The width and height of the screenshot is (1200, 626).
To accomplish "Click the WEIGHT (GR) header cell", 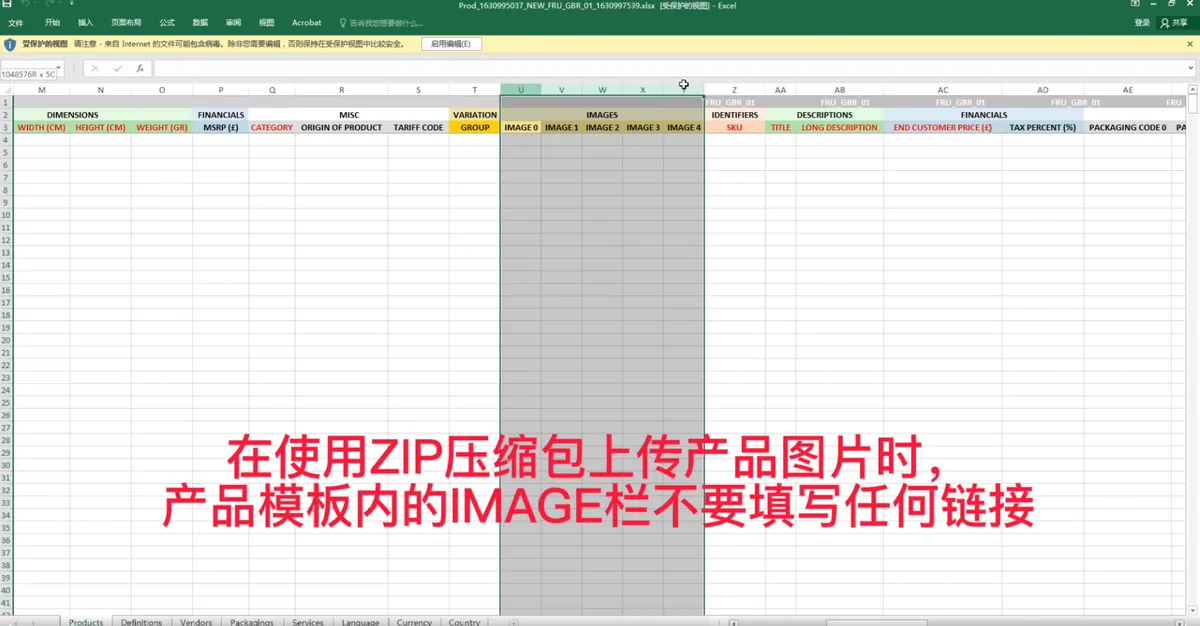I will click(162, 128).
